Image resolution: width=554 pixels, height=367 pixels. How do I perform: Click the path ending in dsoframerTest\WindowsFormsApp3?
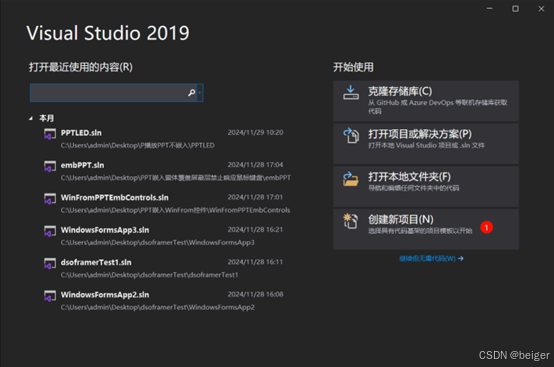coord(158,242)
